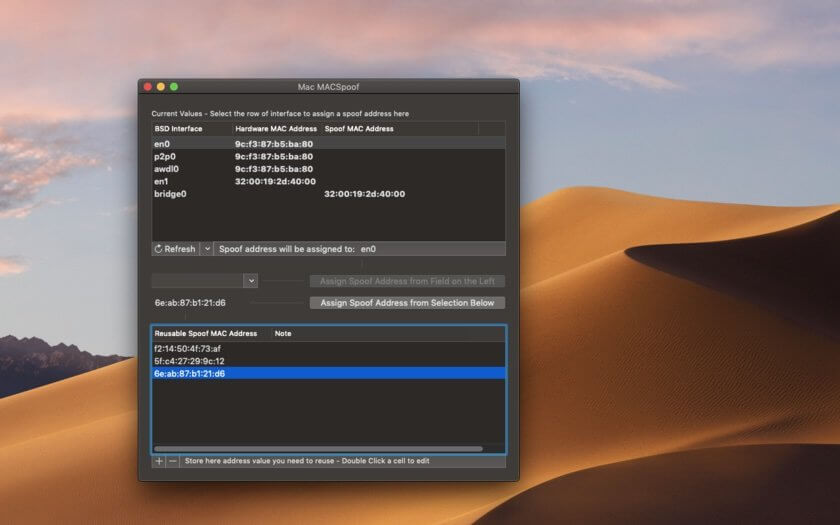The image size is (840, 525).
Task: Remove selected address with minus icon
Action: (x=173, y=461)
